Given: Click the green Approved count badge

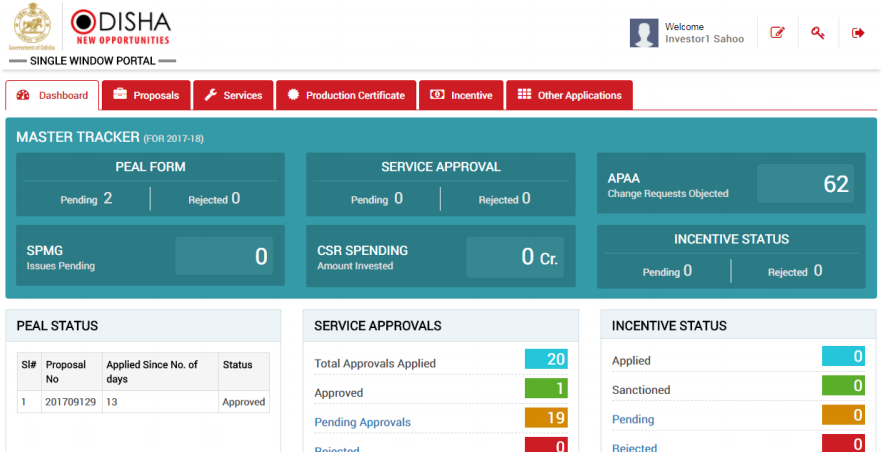Looking at the screenshot, I should click(546, 389).
